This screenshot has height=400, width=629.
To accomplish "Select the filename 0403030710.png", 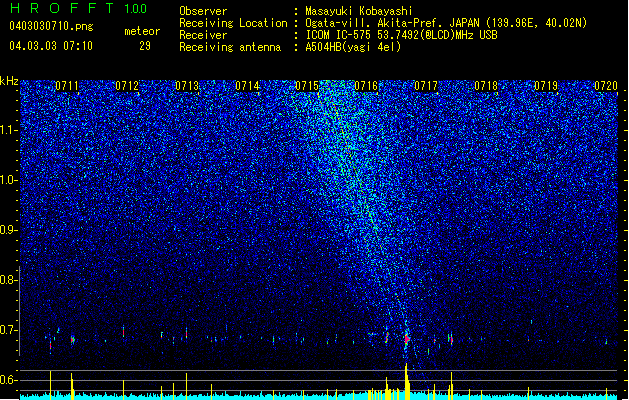I will (x=51, y=27).
